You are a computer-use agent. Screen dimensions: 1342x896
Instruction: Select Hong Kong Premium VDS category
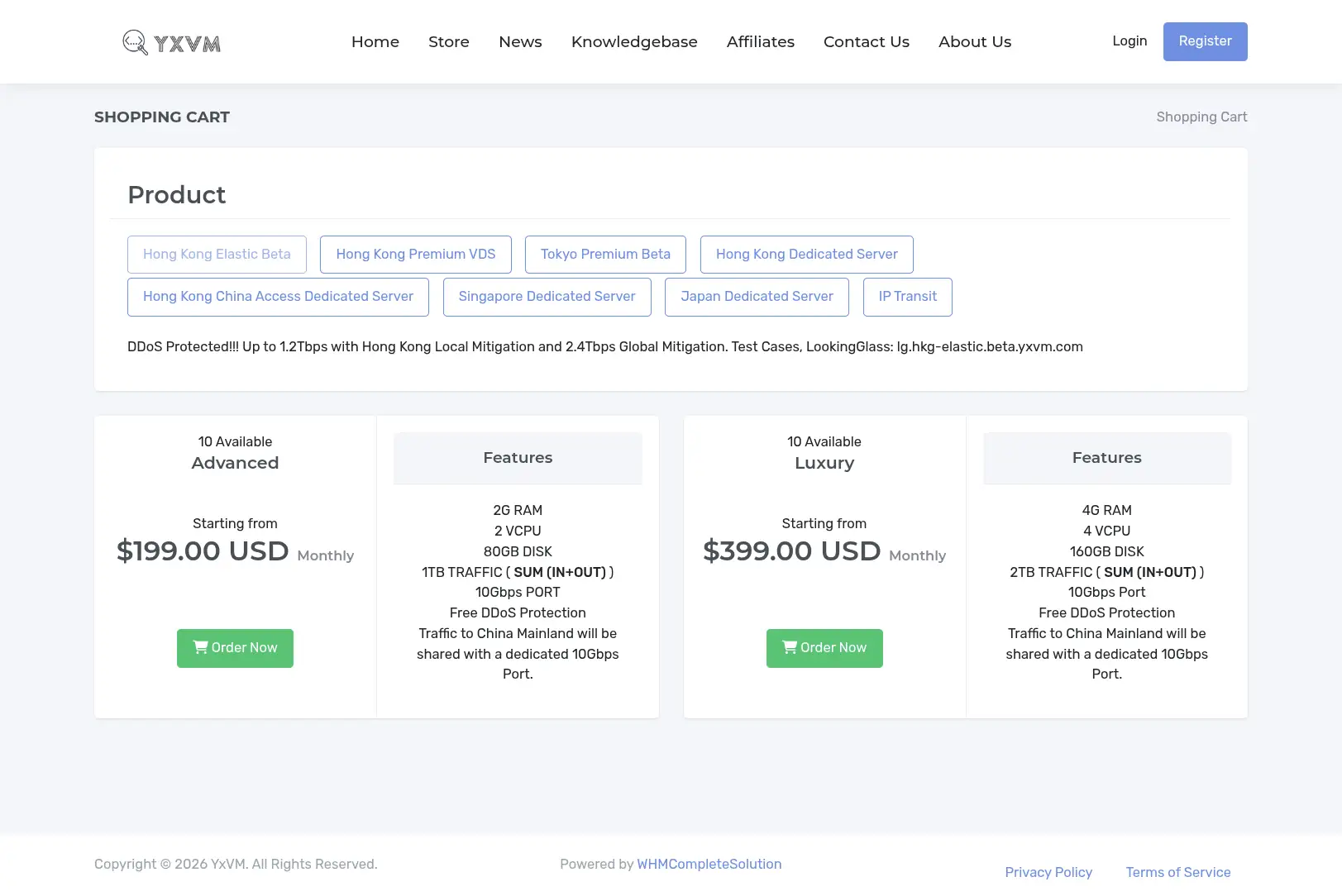click(416, 255)
